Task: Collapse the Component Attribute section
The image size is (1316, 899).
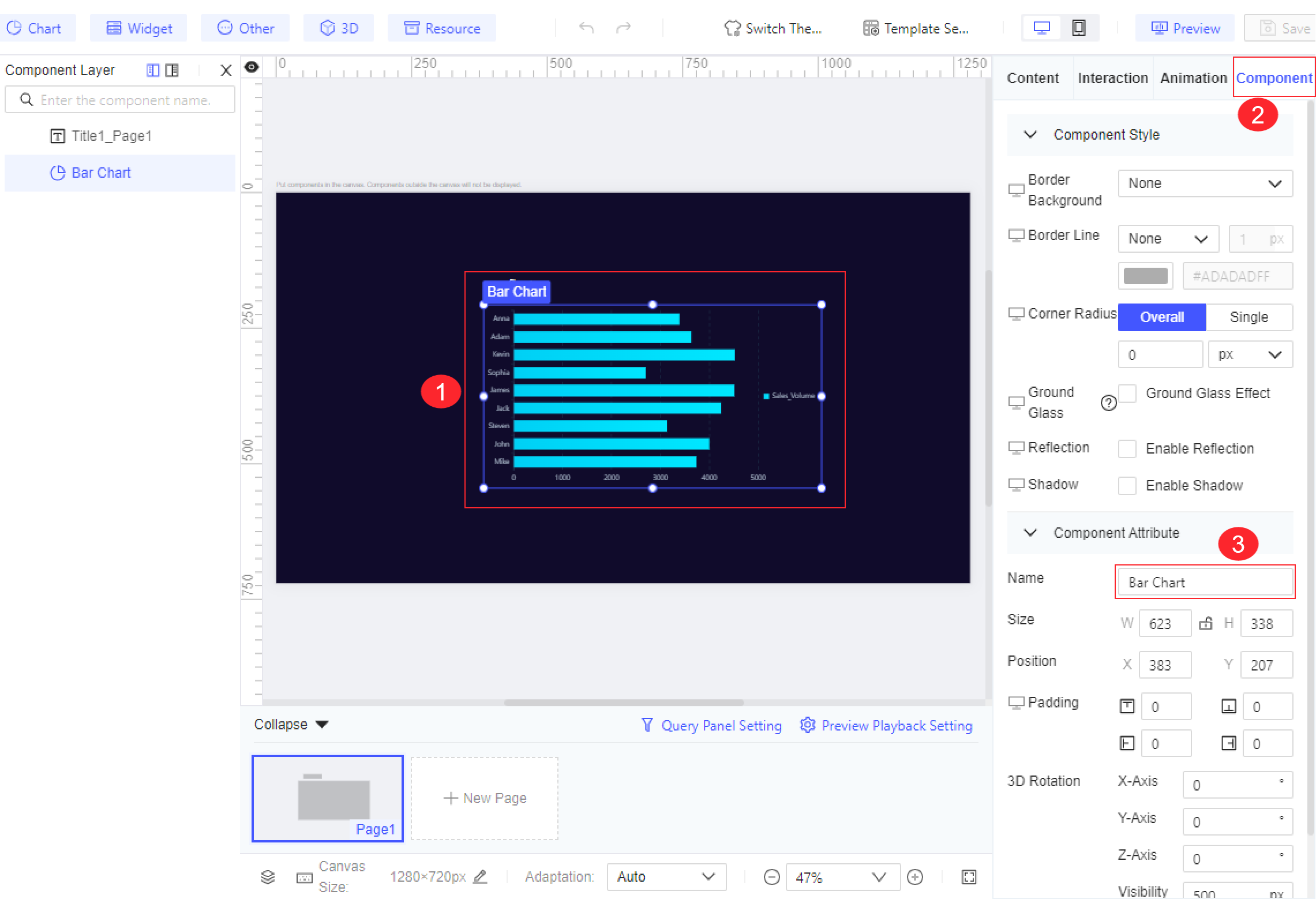Action: click(x=1030, y=533)
